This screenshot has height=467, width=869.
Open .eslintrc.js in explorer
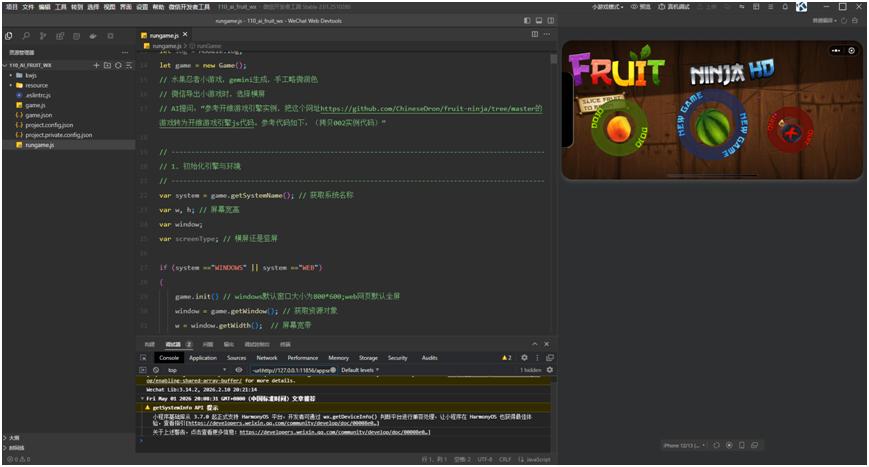38,95
